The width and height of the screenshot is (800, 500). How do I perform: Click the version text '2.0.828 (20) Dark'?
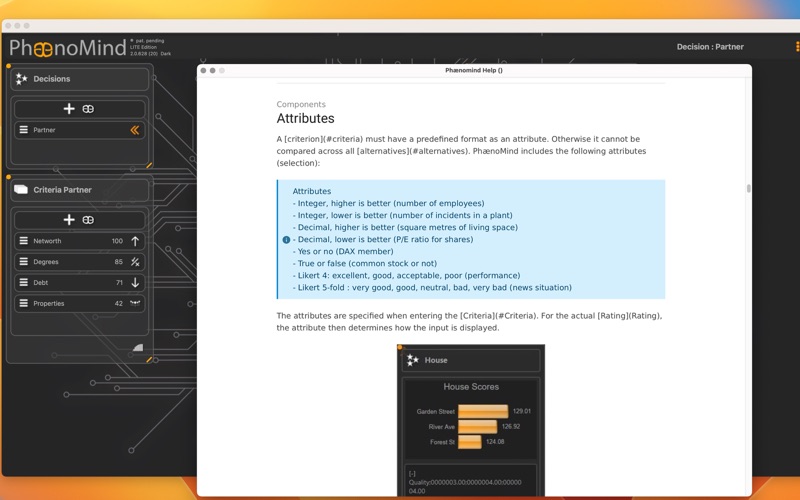coord(151,54)
